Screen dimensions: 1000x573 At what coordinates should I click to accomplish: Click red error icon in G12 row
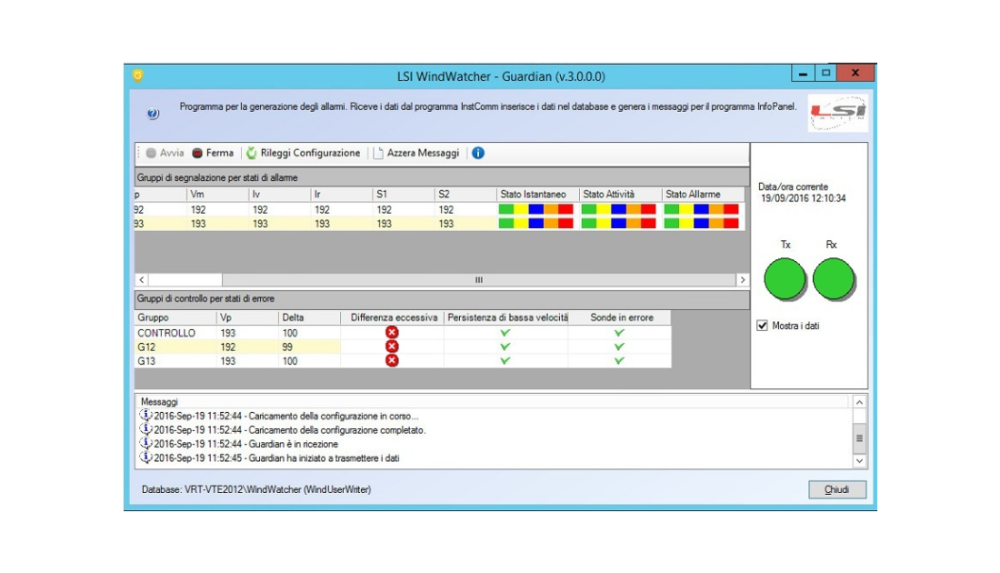[392, 346]
